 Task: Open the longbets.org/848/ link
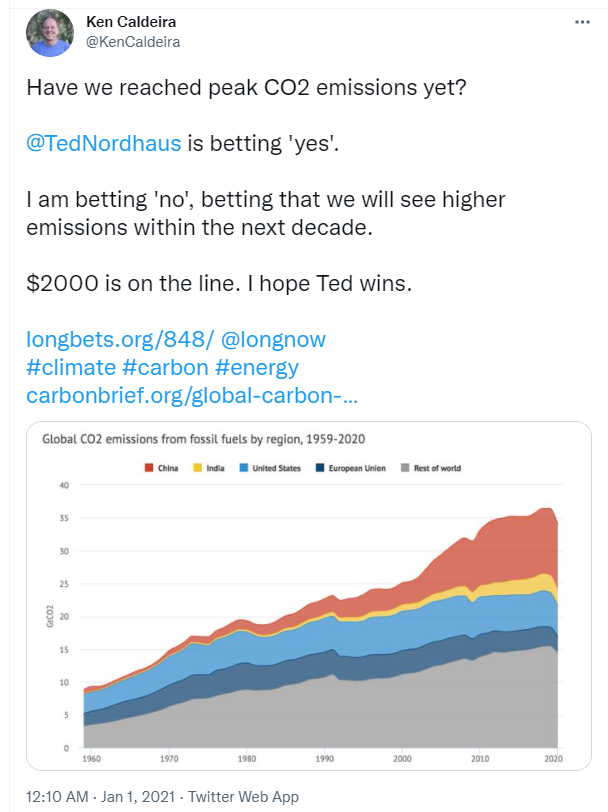tap(120, 340)
